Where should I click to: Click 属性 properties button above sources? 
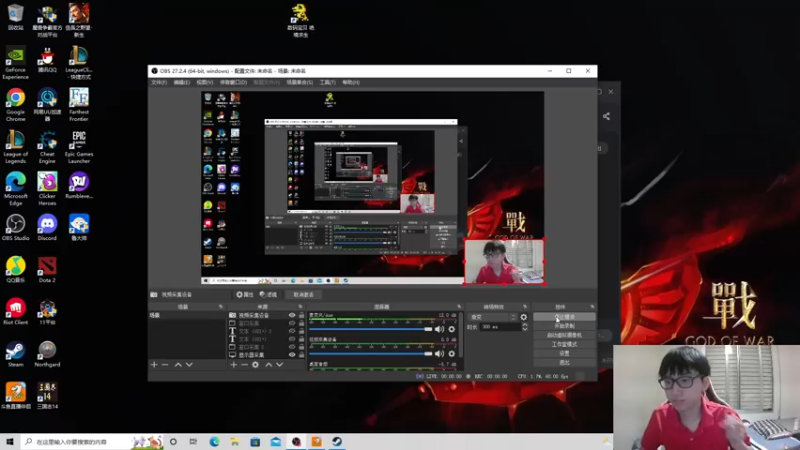pos(245,294)
